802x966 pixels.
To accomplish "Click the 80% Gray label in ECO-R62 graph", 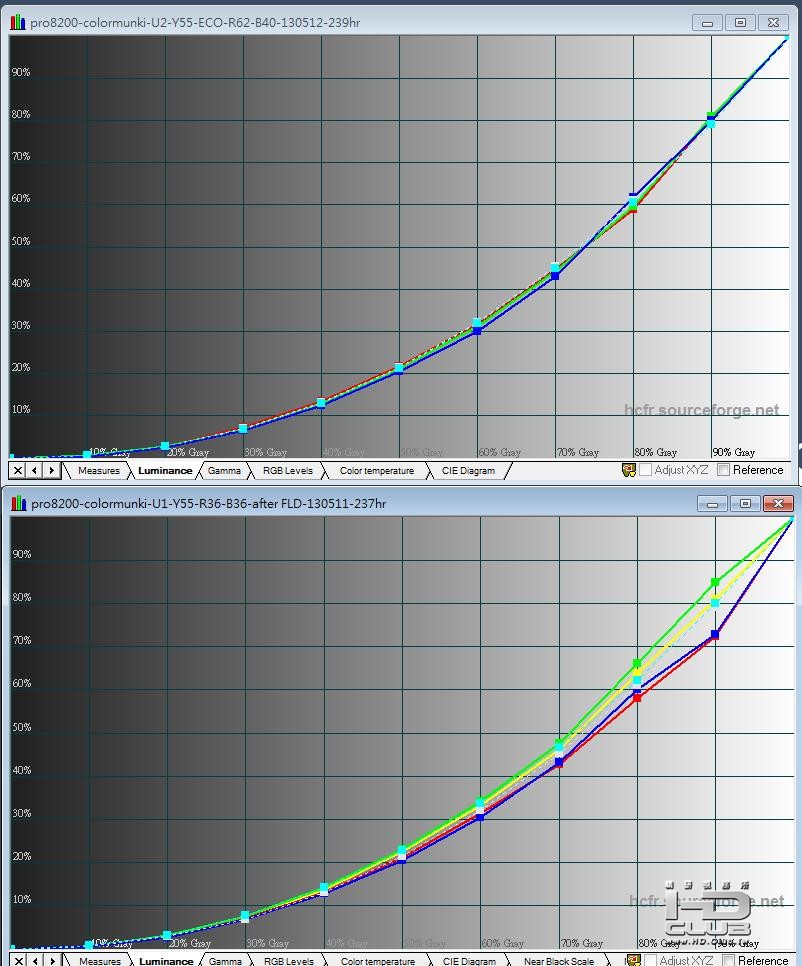I will pyautogui.click(x=655, y=452).
